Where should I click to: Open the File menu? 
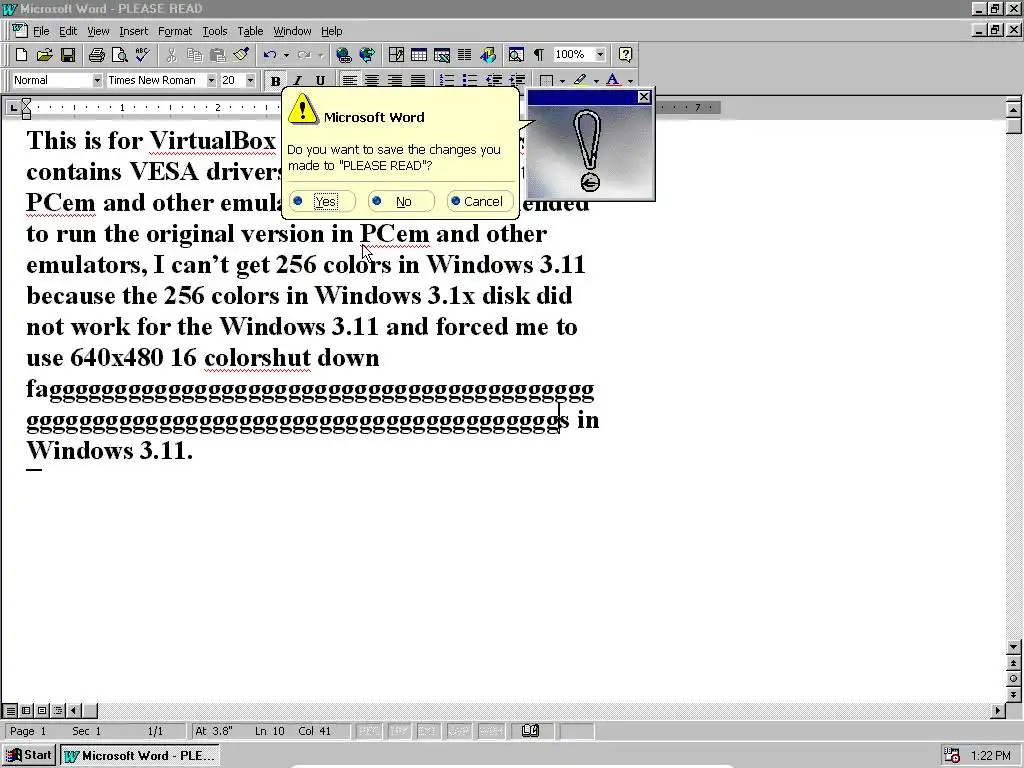(41, 31)
